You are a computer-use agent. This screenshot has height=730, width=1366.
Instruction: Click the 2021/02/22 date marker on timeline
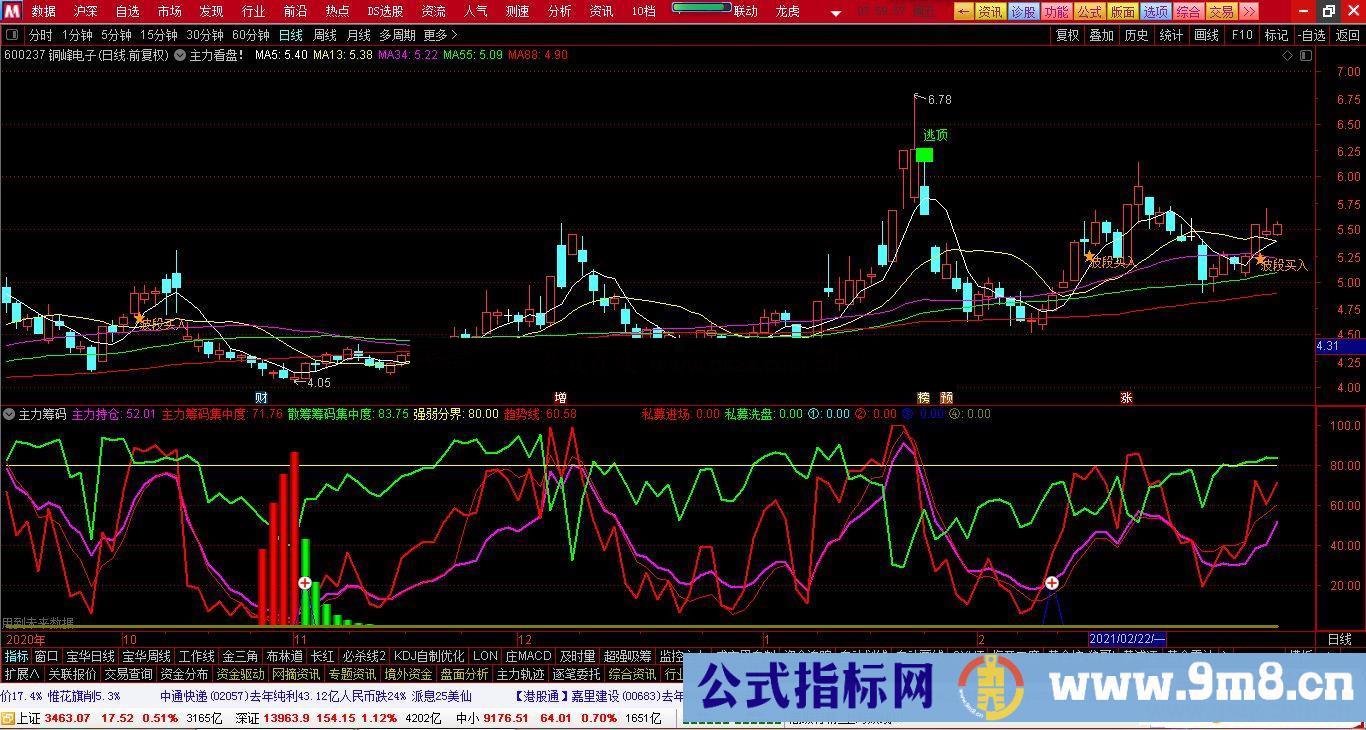(1127, 639)
